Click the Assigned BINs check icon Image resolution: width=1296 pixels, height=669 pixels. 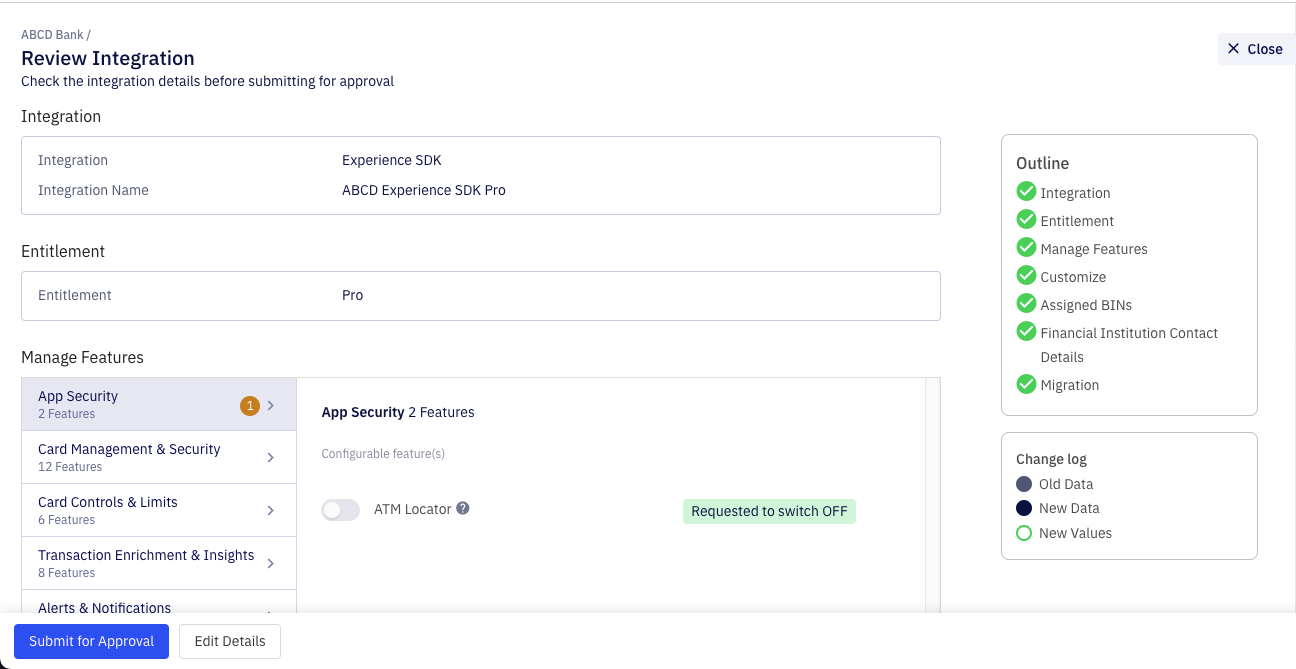coord(1026,304)
